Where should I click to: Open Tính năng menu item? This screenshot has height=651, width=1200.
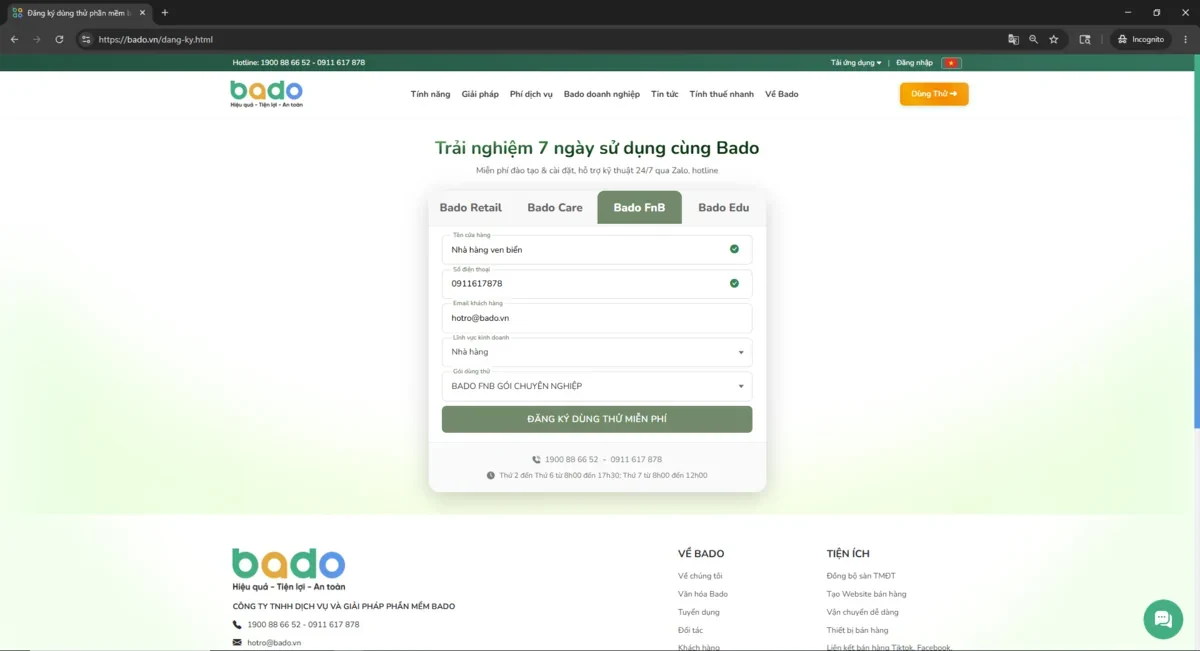click(x=430, y=94)
